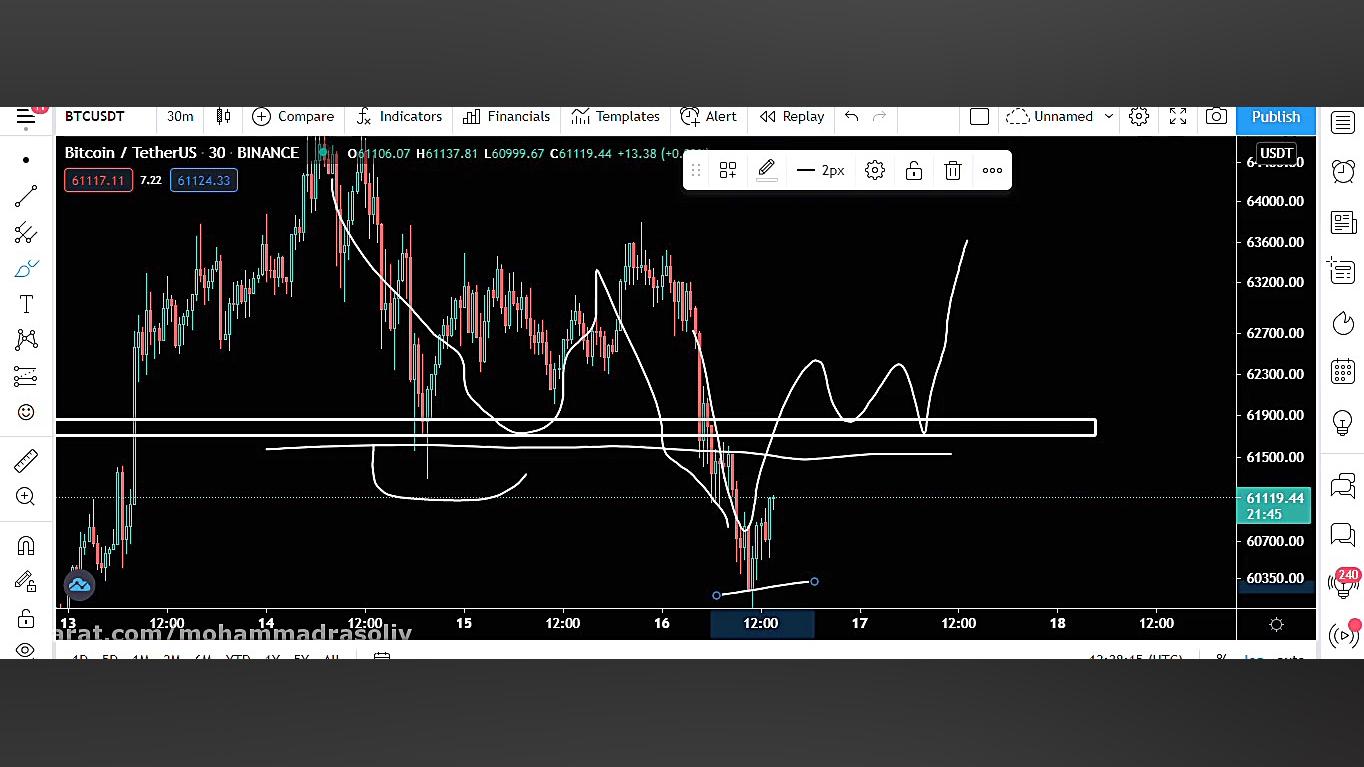Image resolution: width=1364 pixels, height=767 pixels.
Task: Select the Patterns tool
Action: point(26,340)
